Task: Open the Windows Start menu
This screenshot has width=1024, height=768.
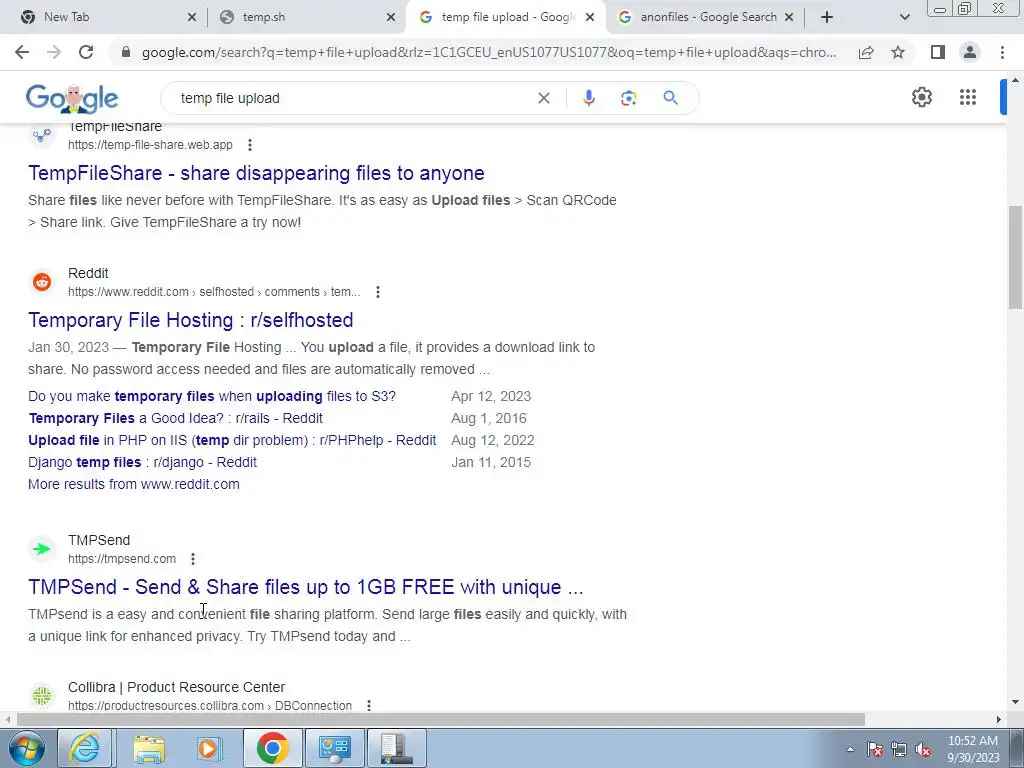Action: coord(27,748)
